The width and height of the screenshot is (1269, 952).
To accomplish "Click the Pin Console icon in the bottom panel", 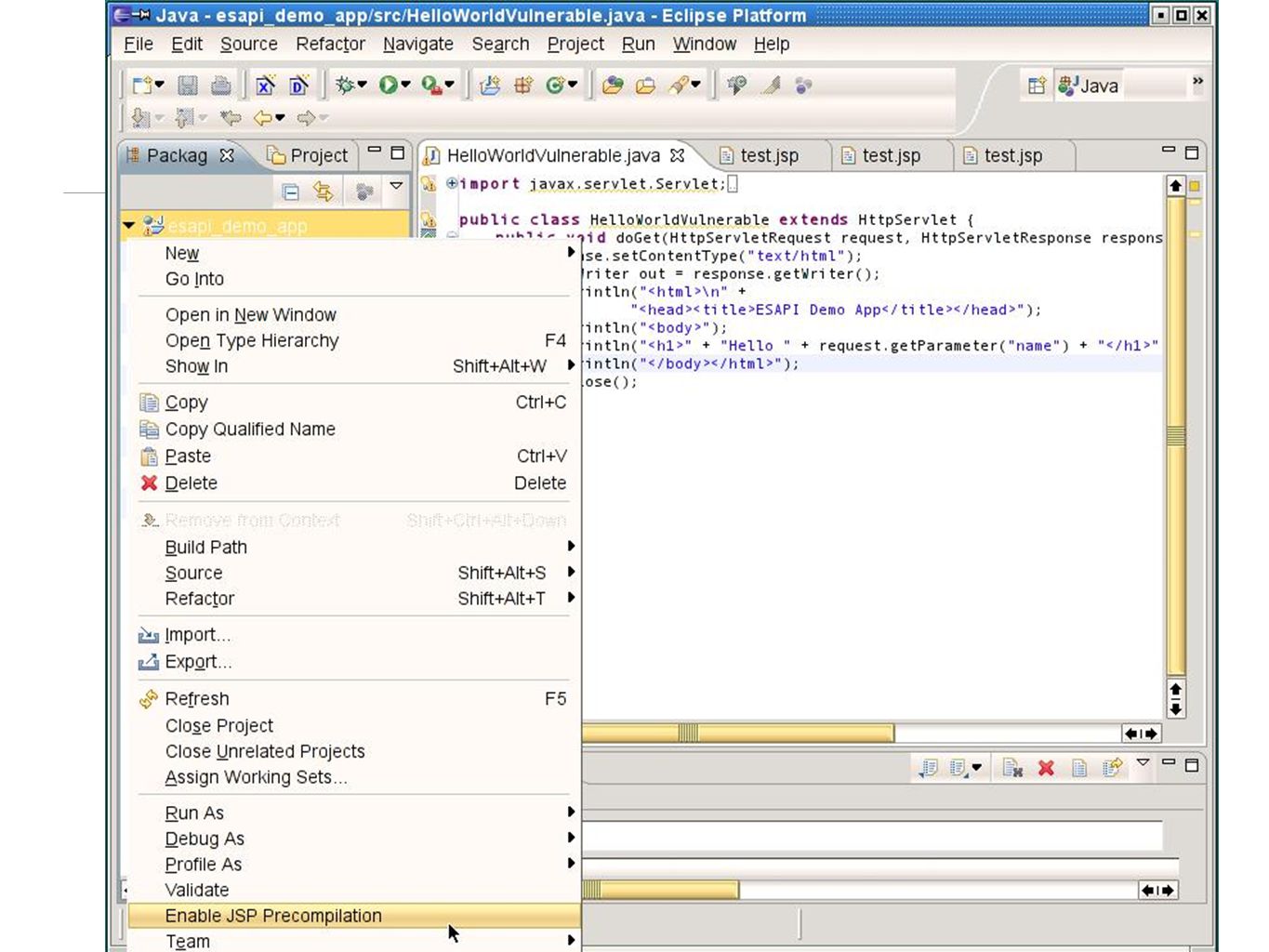I will coord(928,767).
